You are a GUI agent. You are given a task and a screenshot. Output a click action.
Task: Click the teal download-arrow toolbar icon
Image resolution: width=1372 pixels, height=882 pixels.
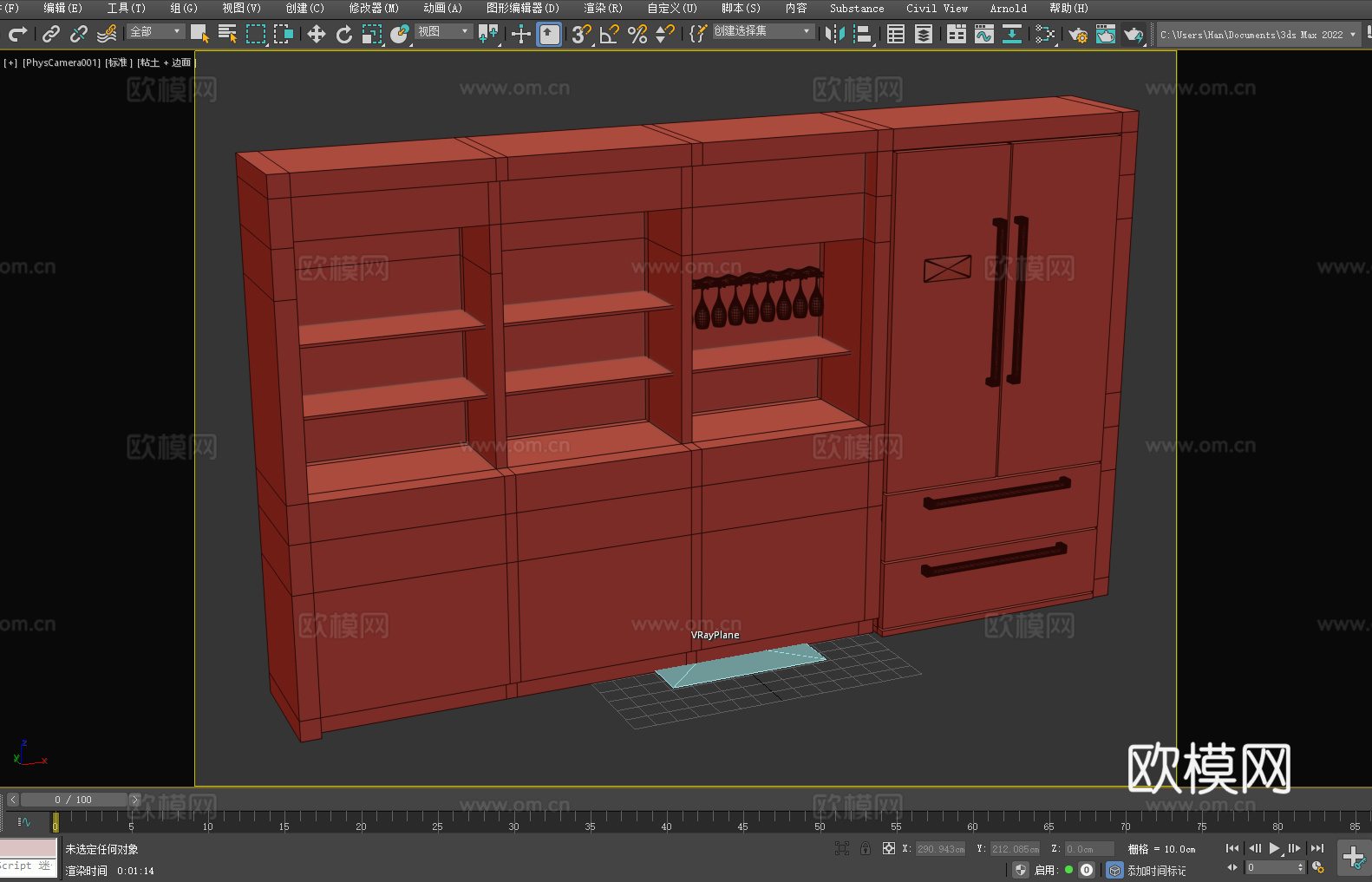[x=1011, y=35]
